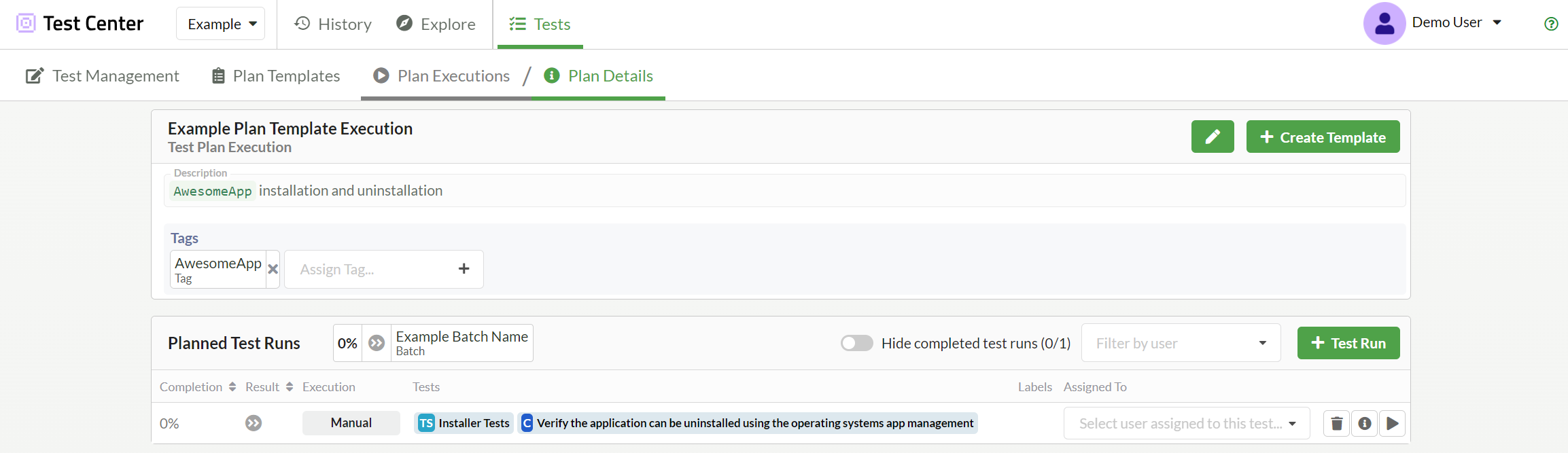Screen dimensions: 1568x453
Task: Click the help question mark icon
Action: pos(1551,24)
